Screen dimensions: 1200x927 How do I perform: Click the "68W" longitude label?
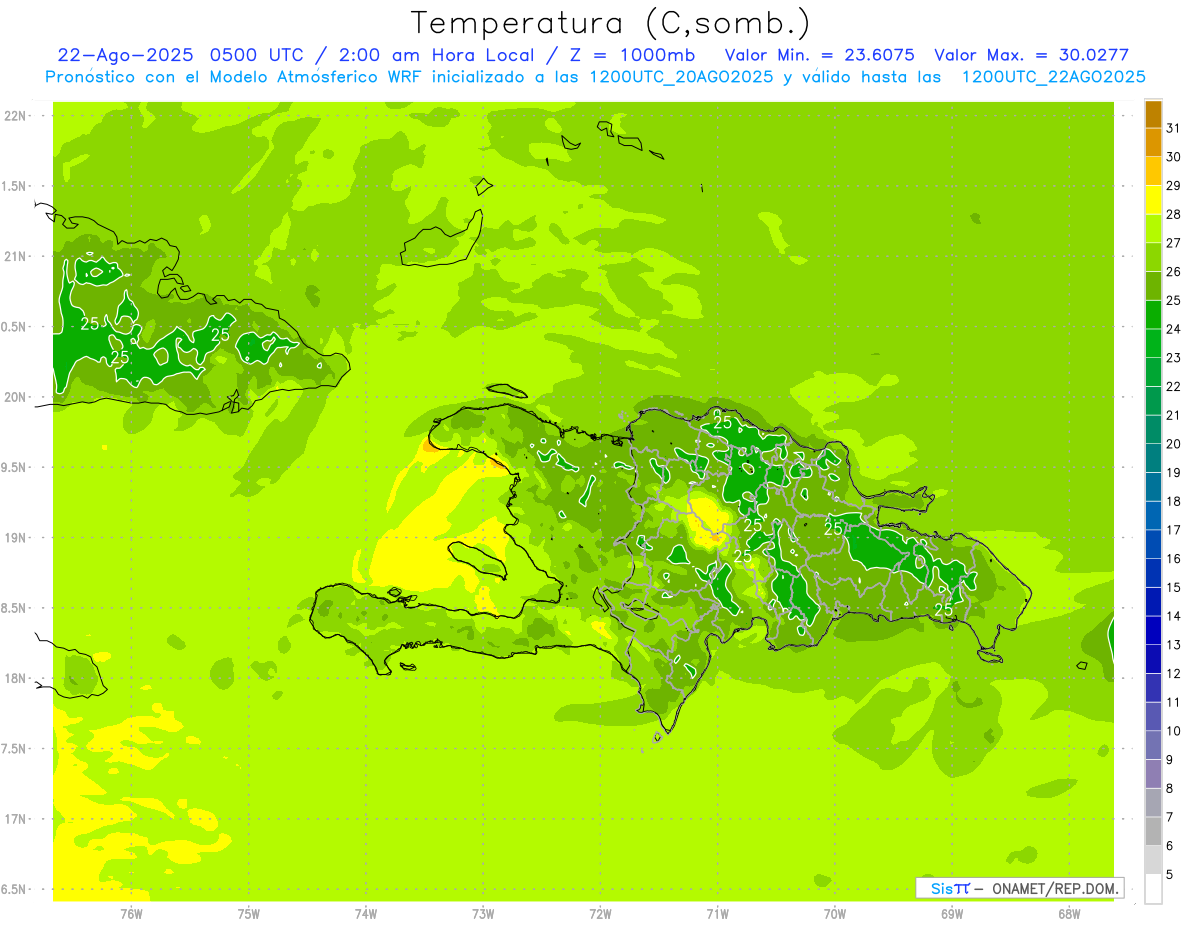1069,914
